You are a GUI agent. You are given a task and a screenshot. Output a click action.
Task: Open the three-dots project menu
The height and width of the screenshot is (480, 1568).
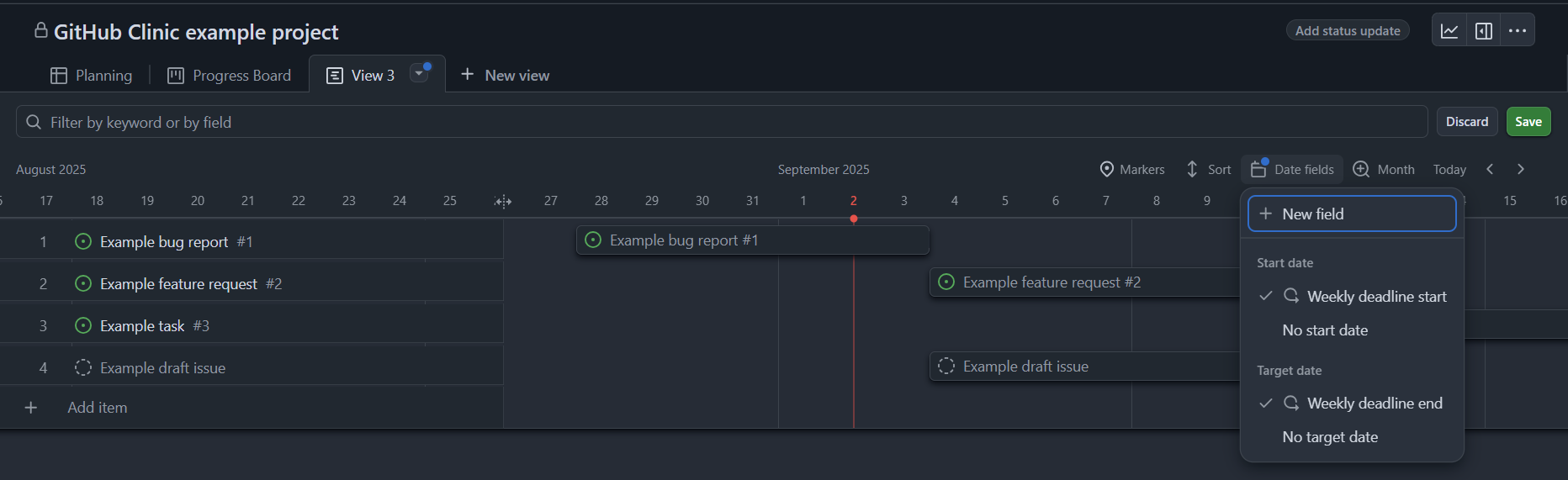1518,31
